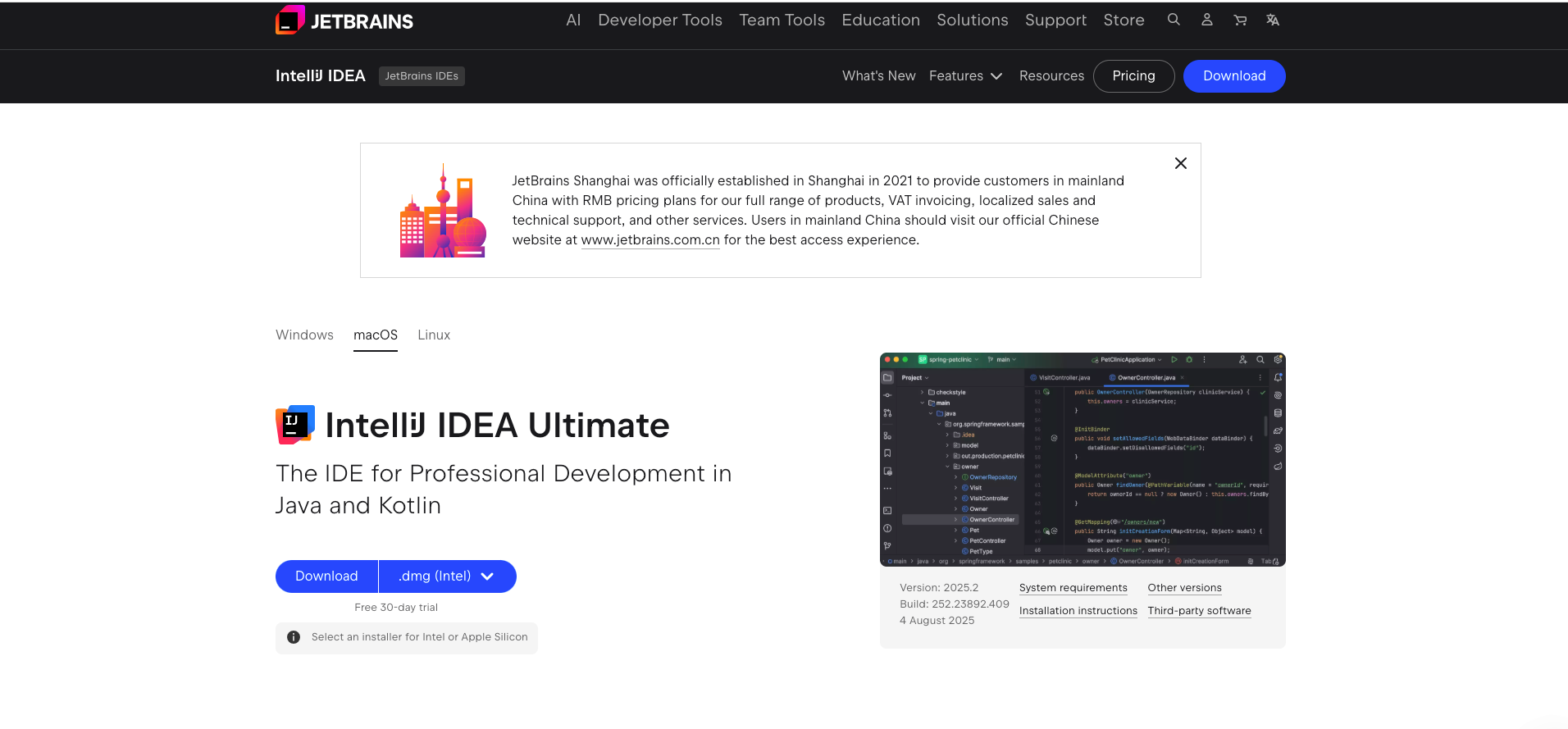Open the Team Tools menu
The height and width of the screenshot is (729, 1568).
tap(782, 20)
